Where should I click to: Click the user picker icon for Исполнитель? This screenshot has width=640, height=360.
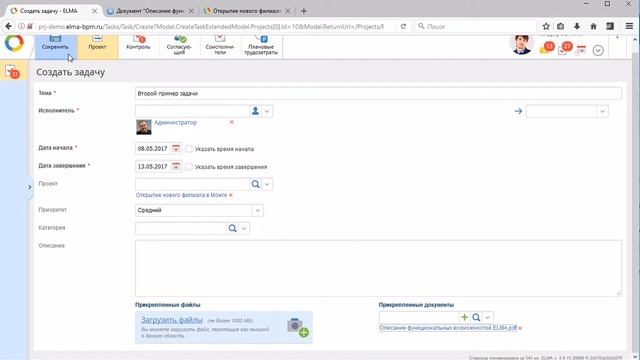pos(255,111)
